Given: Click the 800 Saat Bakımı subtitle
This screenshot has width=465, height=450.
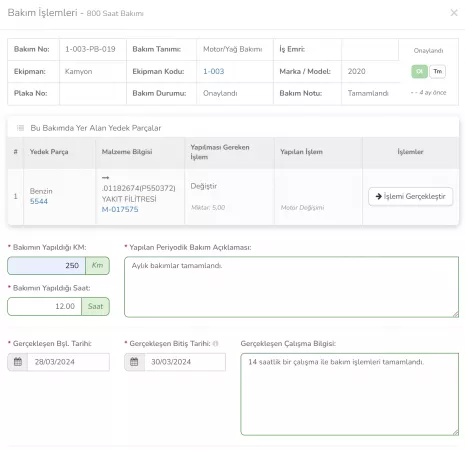Looking at the screenshot, I should point(115,14).
